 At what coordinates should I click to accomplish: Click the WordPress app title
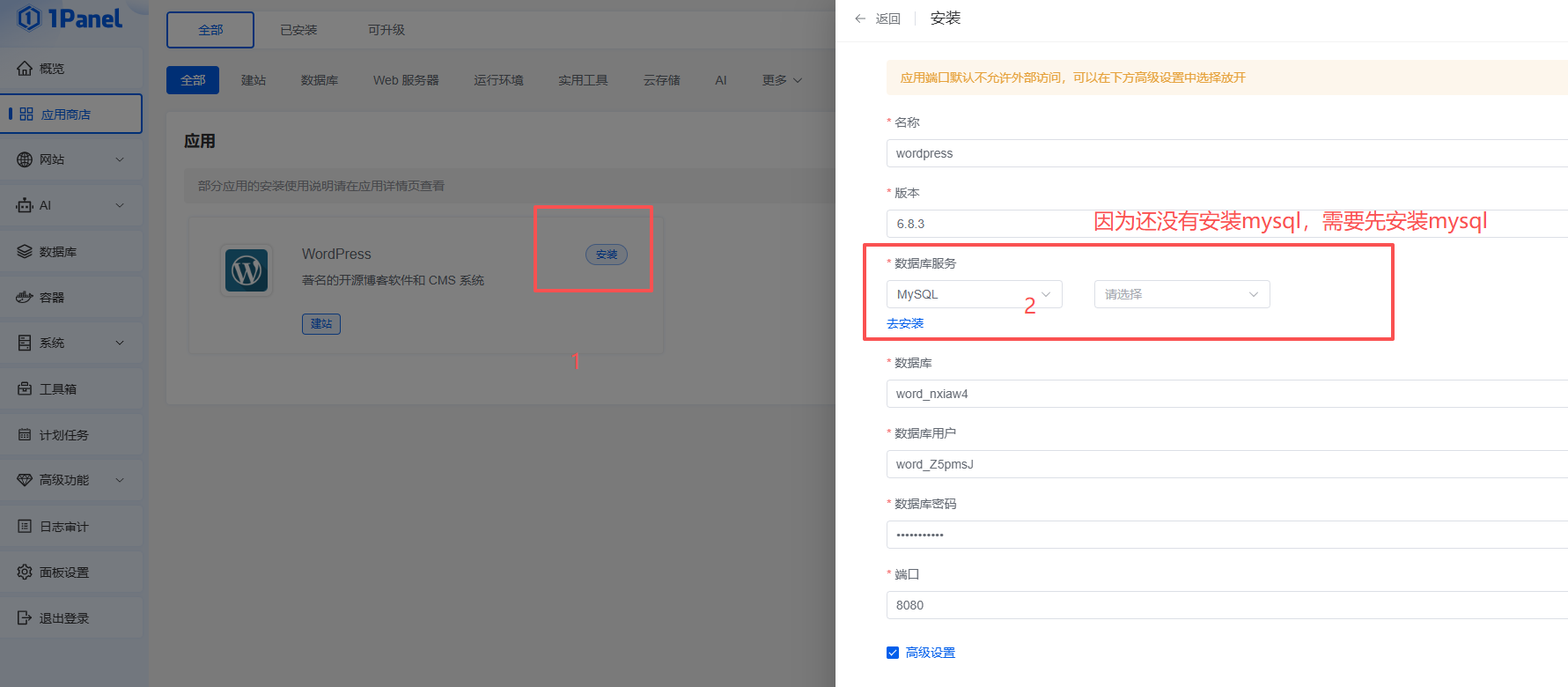[x=336, y=254]
